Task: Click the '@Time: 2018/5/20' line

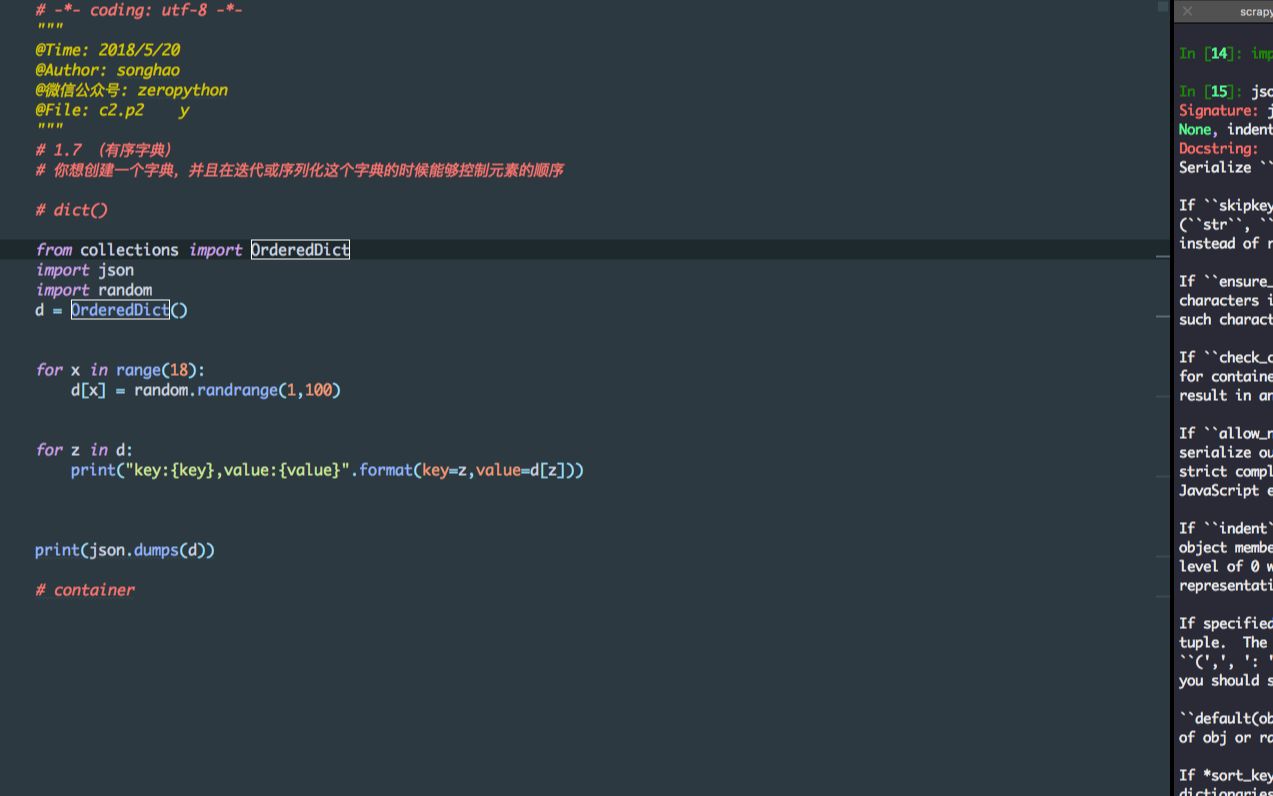Action: tap(107, 50)
